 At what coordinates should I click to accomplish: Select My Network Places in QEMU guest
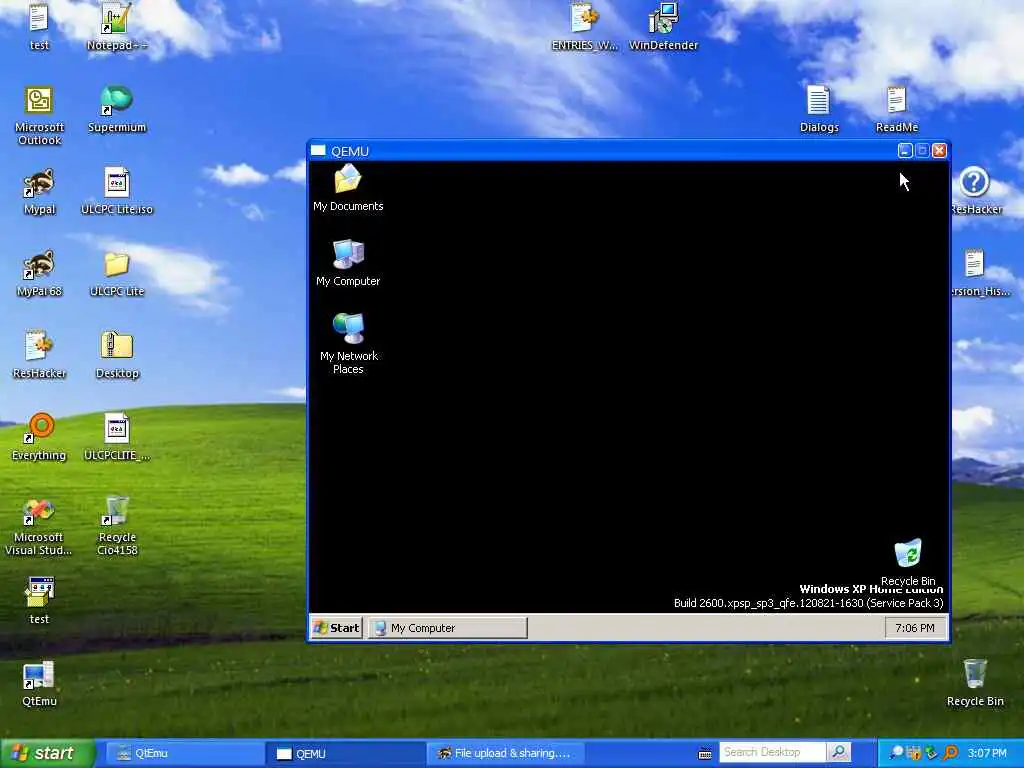(x=348, y=344)
